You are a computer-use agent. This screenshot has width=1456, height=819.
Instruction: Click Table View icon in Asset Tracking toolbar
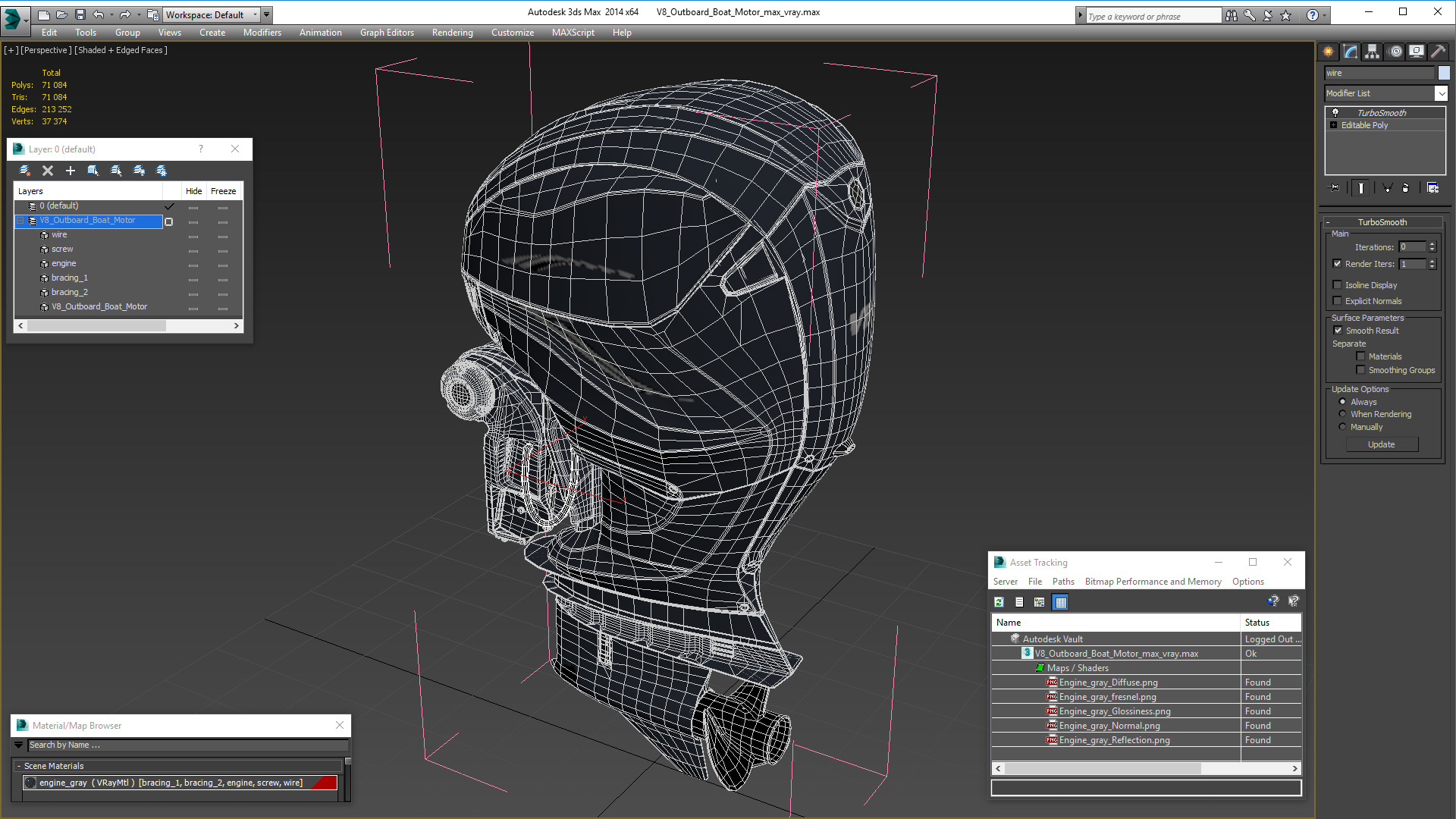pyautogui.click(x=1061, y=602)
